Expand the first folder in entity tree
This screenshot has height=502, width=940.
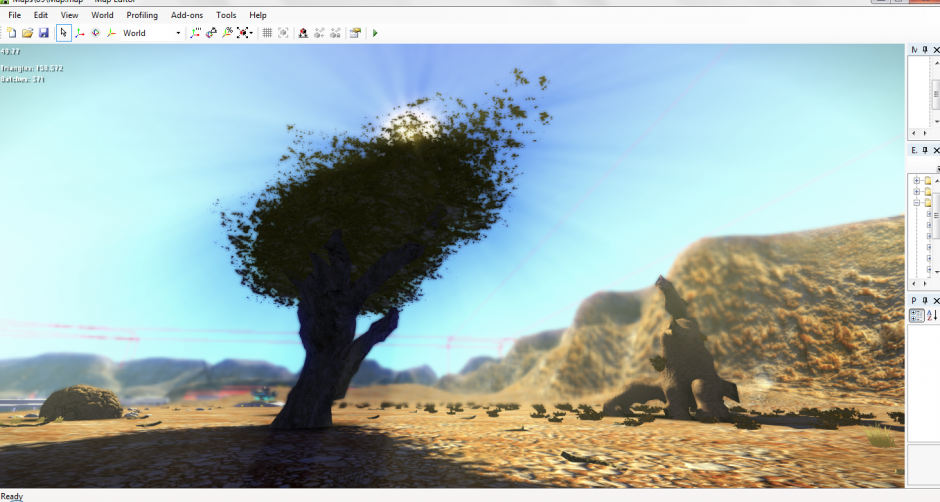click(x=916, y=180)
